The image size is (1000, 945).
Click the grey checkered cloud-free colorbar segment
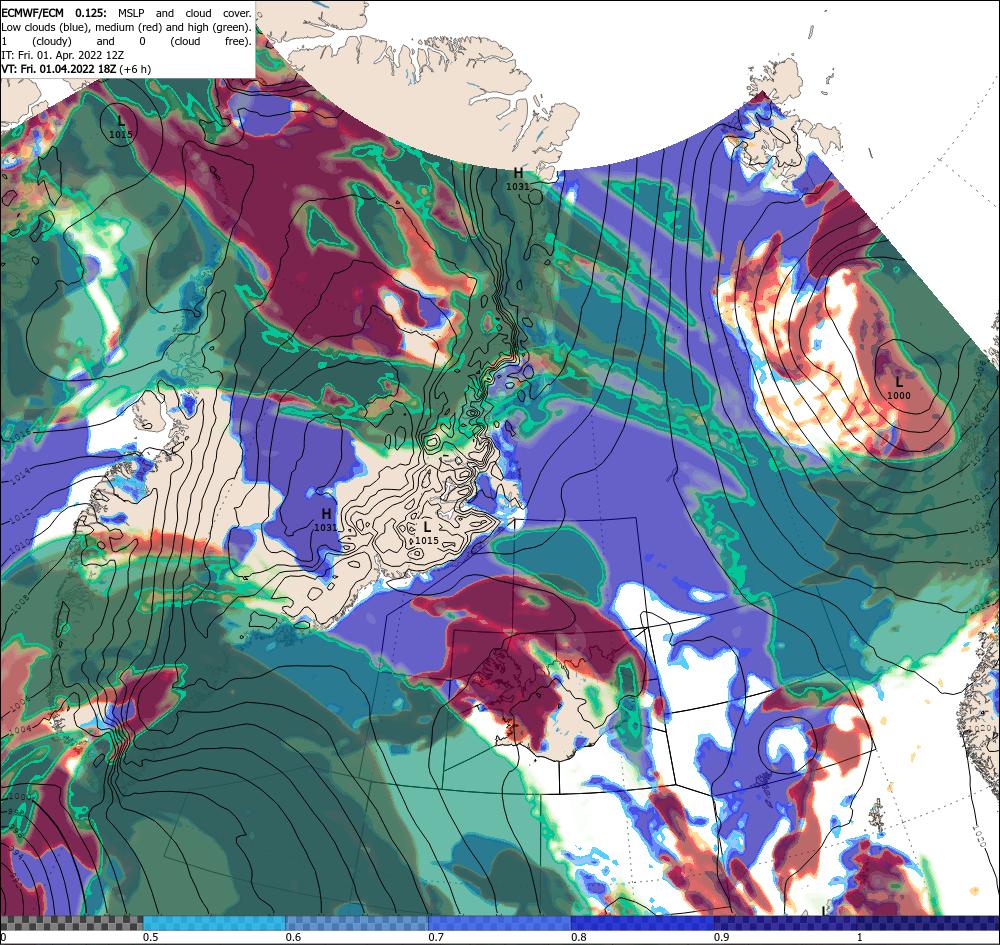71,923
